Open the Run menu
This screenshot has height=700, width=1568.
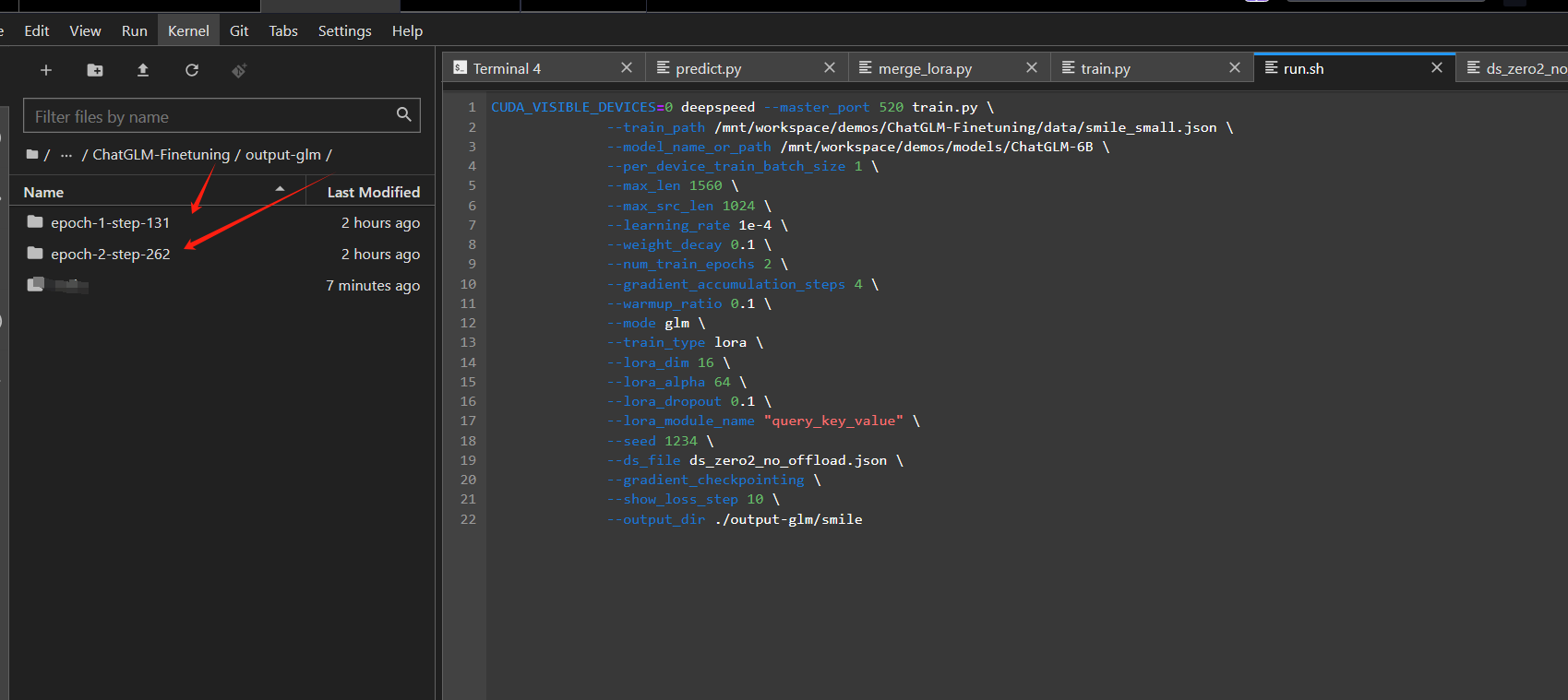(135, 30)
